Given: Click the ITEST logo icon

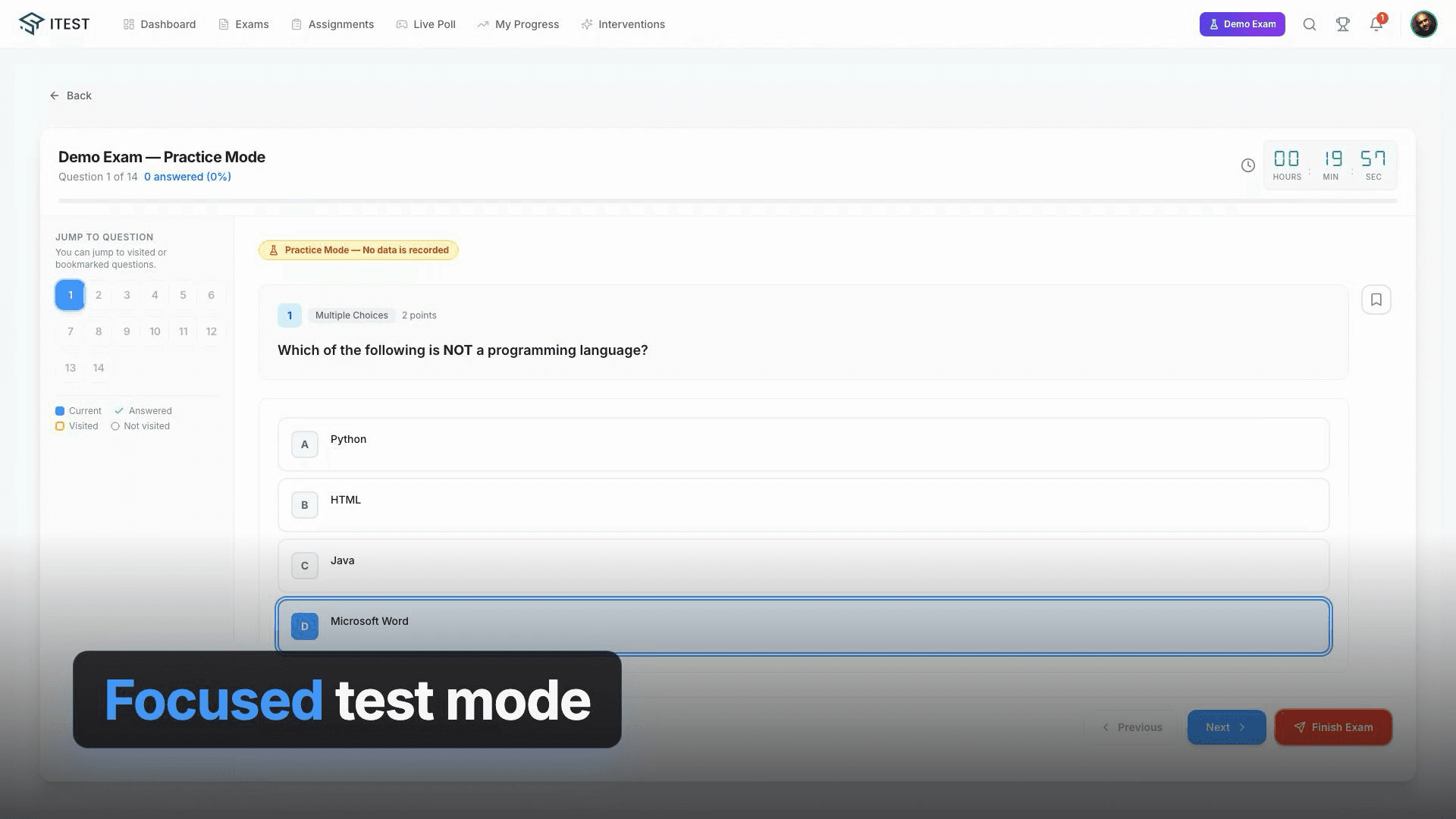Looking at the screenshot, I should [31, 24].
